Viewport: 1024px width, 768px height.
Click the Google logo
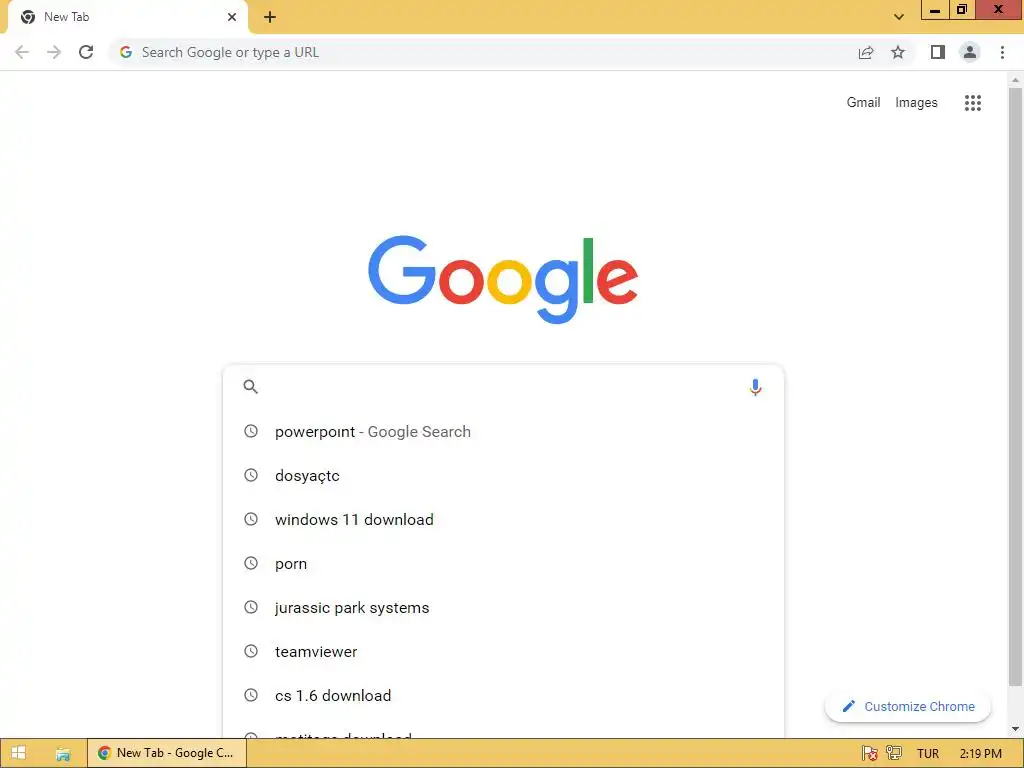[503, 280]
